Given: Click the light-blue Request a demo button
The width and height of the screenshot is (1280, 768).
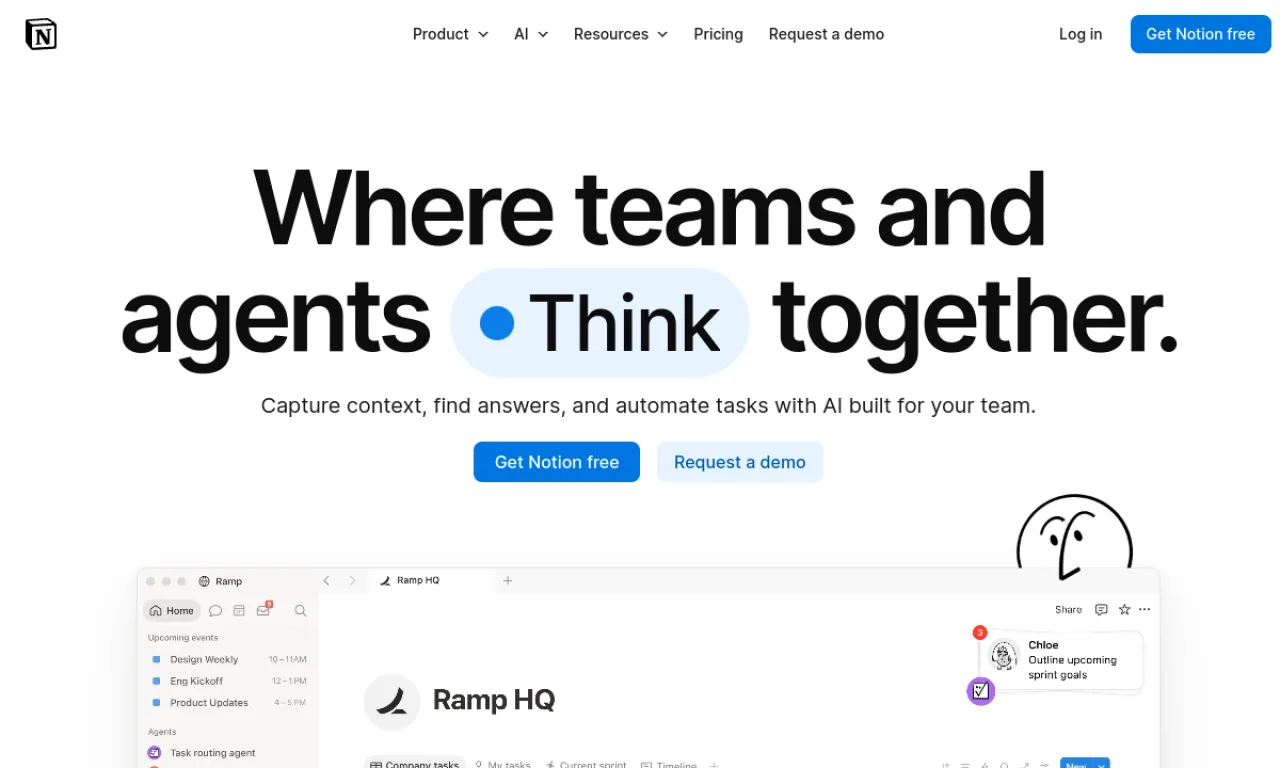Looking at the screenshot, I should click(740, 462).
